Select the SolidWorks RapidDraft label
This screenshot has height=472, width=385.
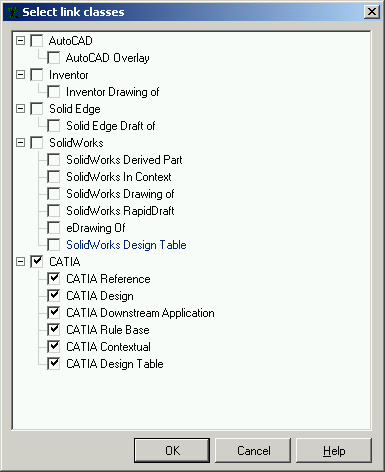point(120,211)
